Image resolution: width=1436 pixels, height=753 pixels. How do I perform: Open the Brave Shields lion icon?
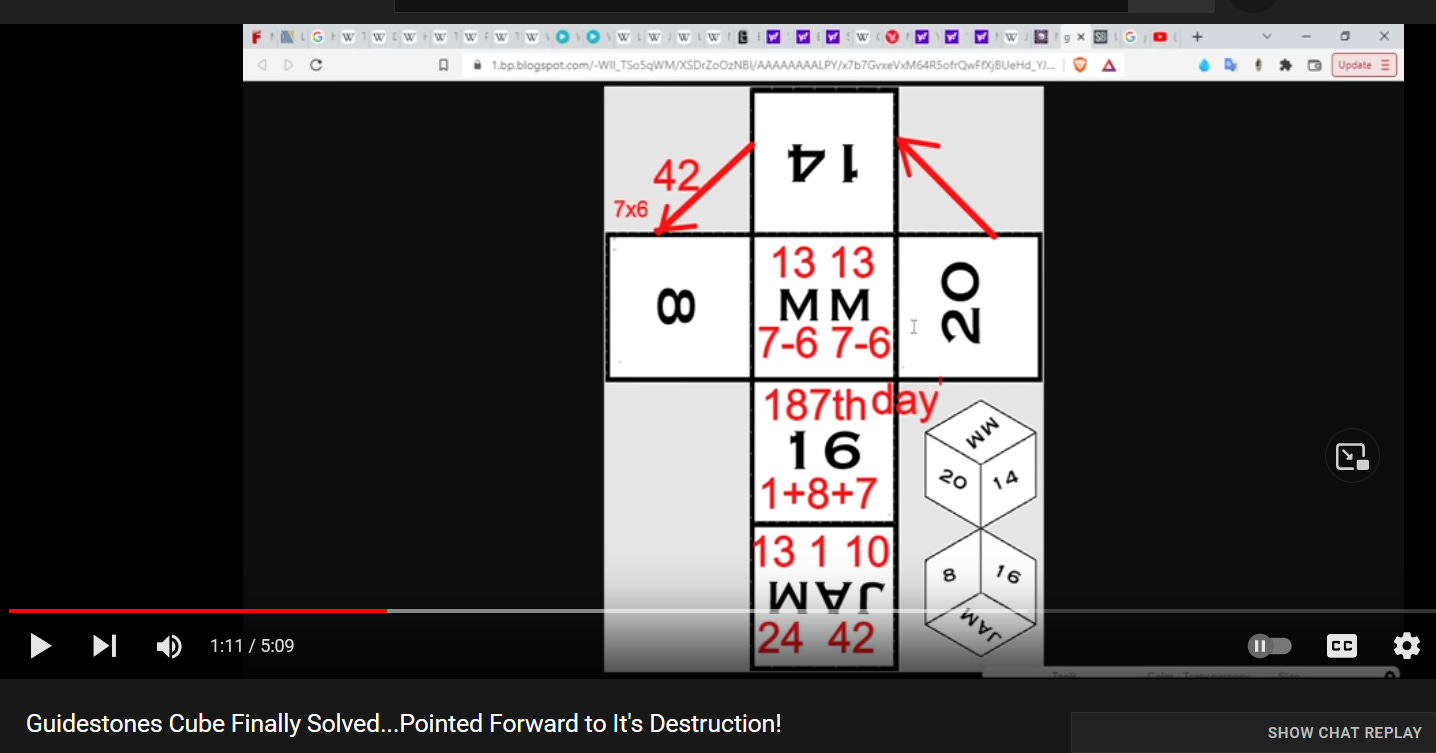[x=1080, y=65]
